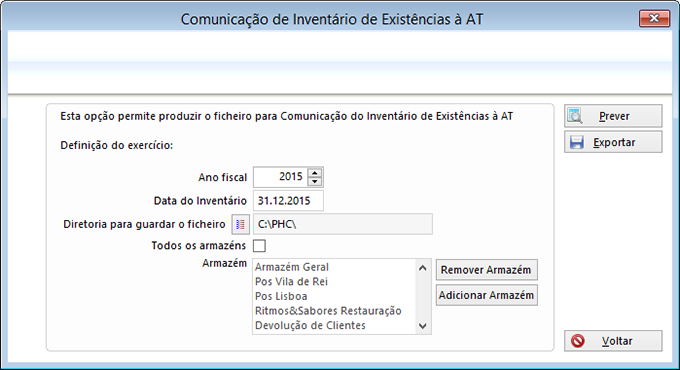The image size is (680, 370).
Task: Increase the Ano fiscal spinner value
Action: (x=315, y=173)
